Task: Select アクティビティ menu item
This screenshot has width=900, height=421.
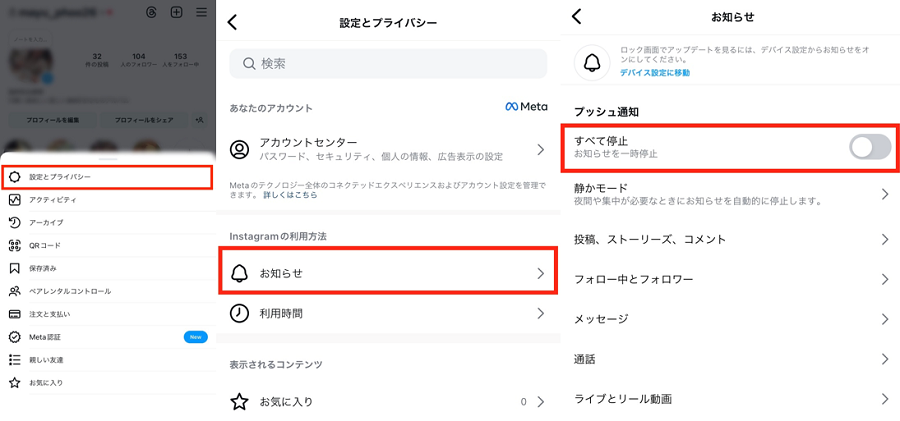Action: (x=52, y=200)
